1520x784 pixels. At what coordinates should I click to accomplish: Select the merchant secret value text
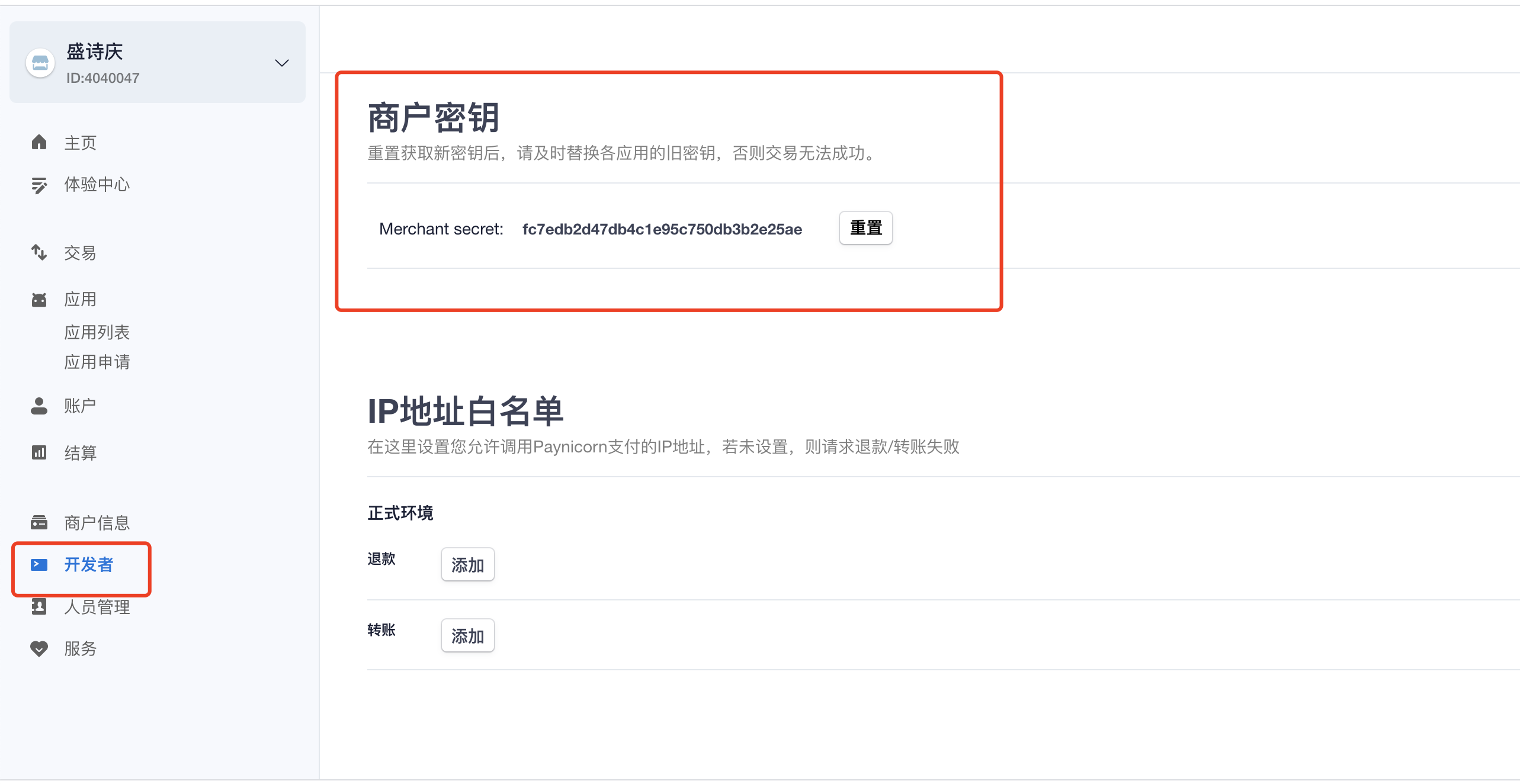click(662, 230)
